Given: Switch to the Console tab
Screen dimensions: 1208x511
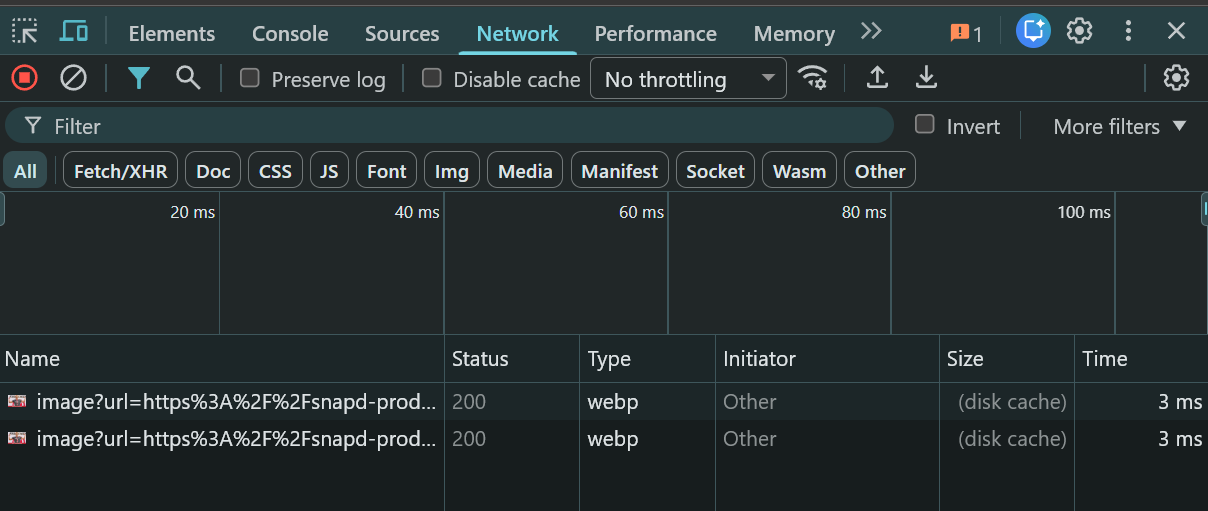Looking at the screenshot, I should 290,33.
